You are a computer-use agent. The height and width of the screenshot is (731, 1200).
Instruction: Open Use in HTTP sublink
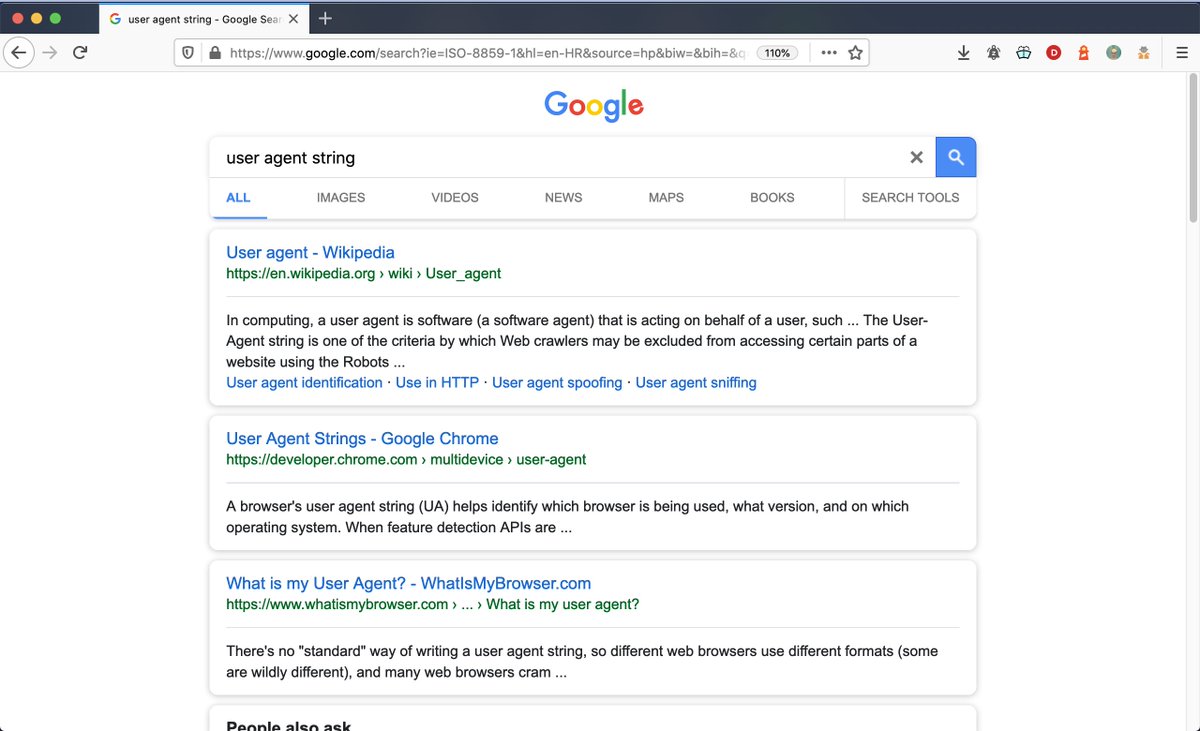[437, 382]
